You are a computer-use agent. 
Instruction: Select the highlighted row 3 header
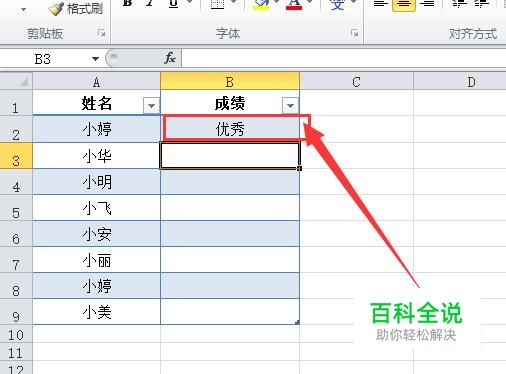tap(16, 156)
